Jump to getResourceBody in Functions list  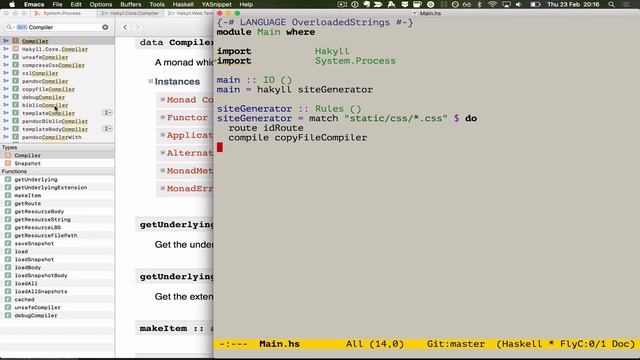(x=57, y=211)
